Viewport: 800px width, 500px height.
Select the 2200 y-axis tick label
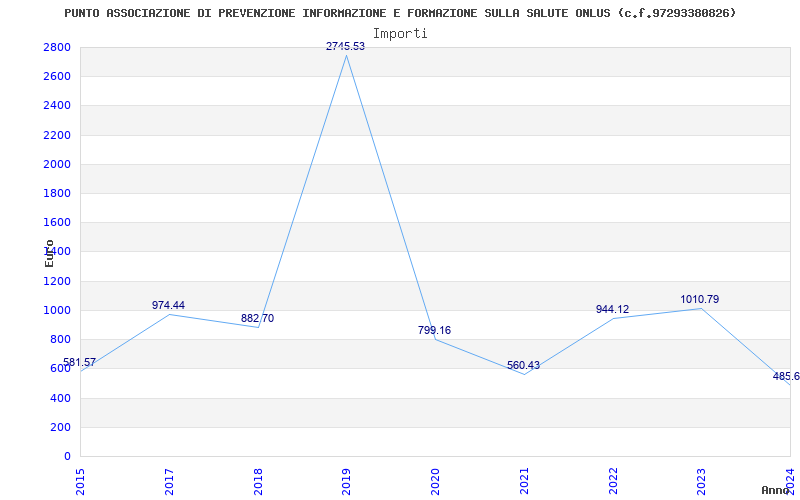[x=57, y=135]
